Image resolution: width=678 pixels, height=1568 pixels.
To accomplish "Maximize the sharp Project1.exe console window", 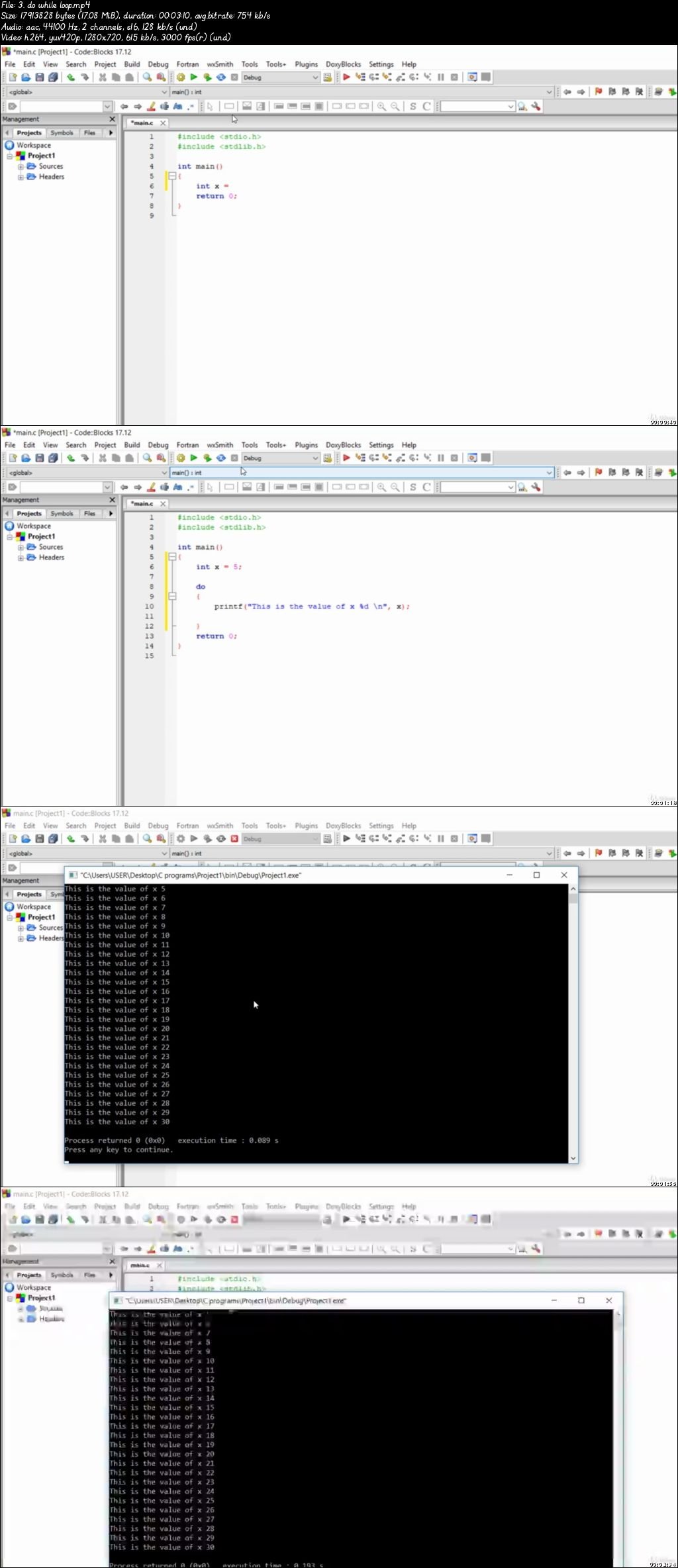I will (x=536, y=875).
